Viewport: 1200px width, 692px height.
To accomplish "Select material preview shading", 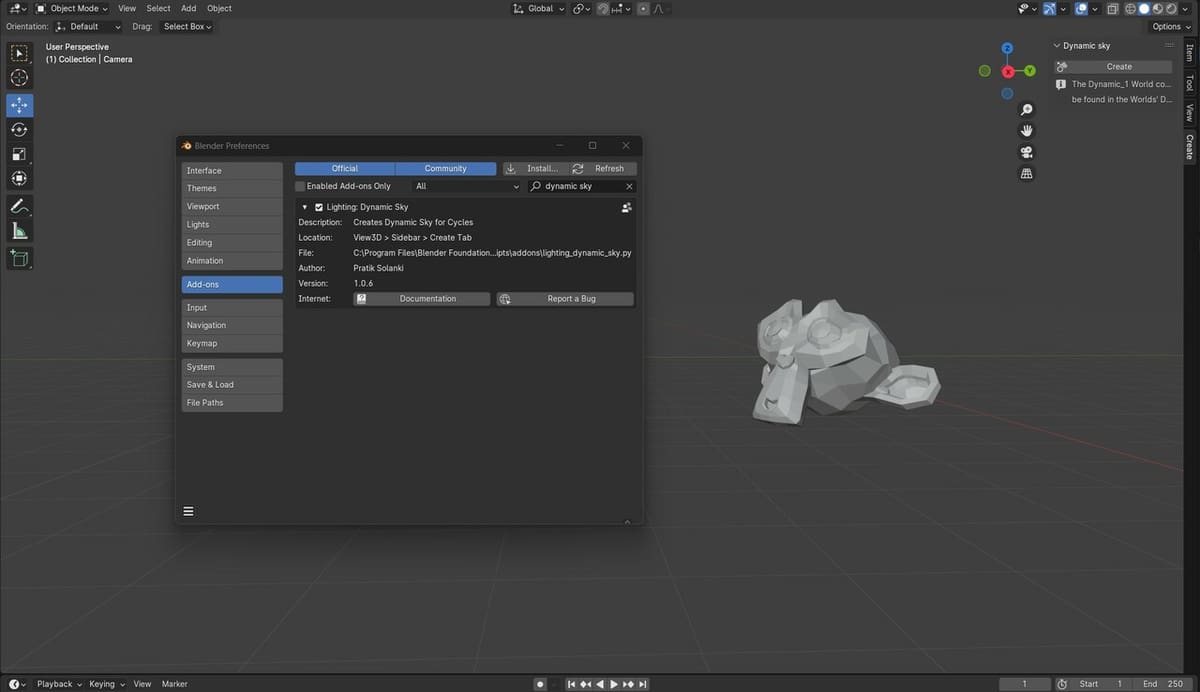I will [1157, 9].
